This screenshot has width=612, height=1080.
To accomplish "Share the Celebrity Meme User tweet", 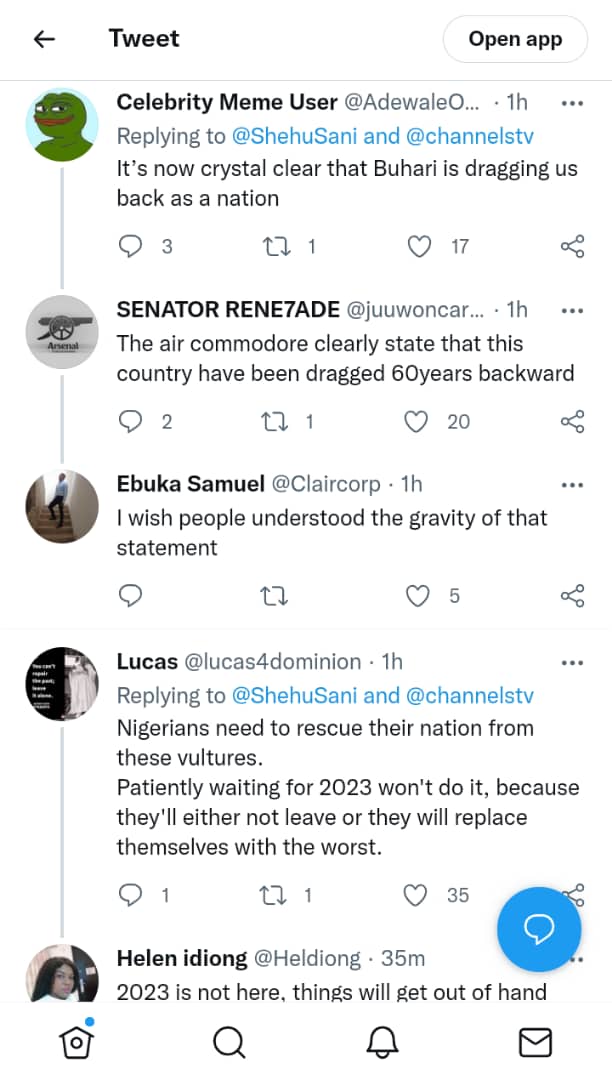I will click(x=572, y=246).
